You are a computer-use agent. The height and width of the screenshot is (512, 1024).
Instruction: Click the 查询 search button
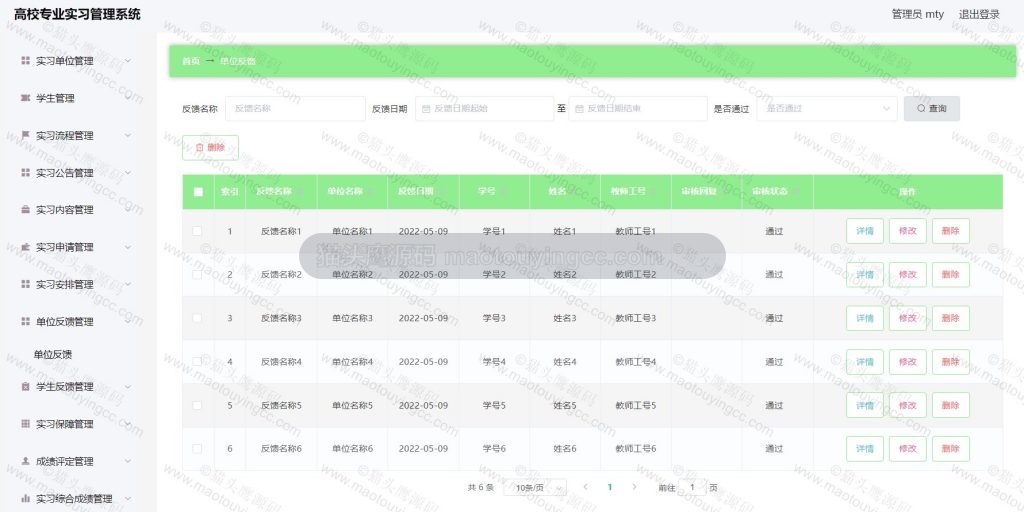(932, 108)
